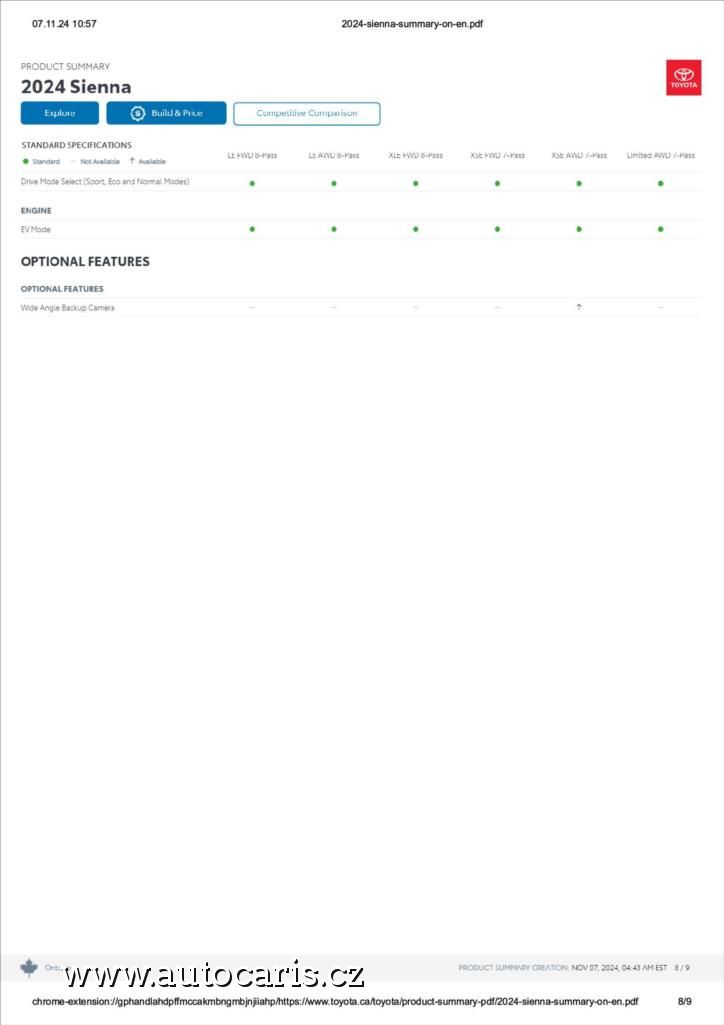Screen dimensions: 724x1025
Task: Click the toyota.ca PDF URL in footer
Action: [335, 1001]
